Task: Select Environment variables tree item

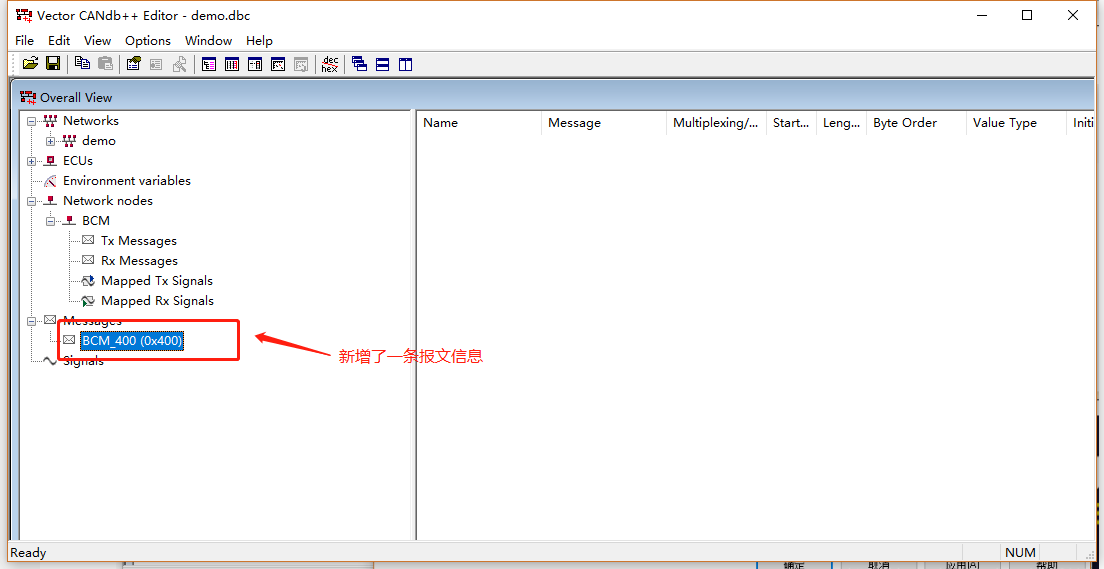Action: click(127, 180)
